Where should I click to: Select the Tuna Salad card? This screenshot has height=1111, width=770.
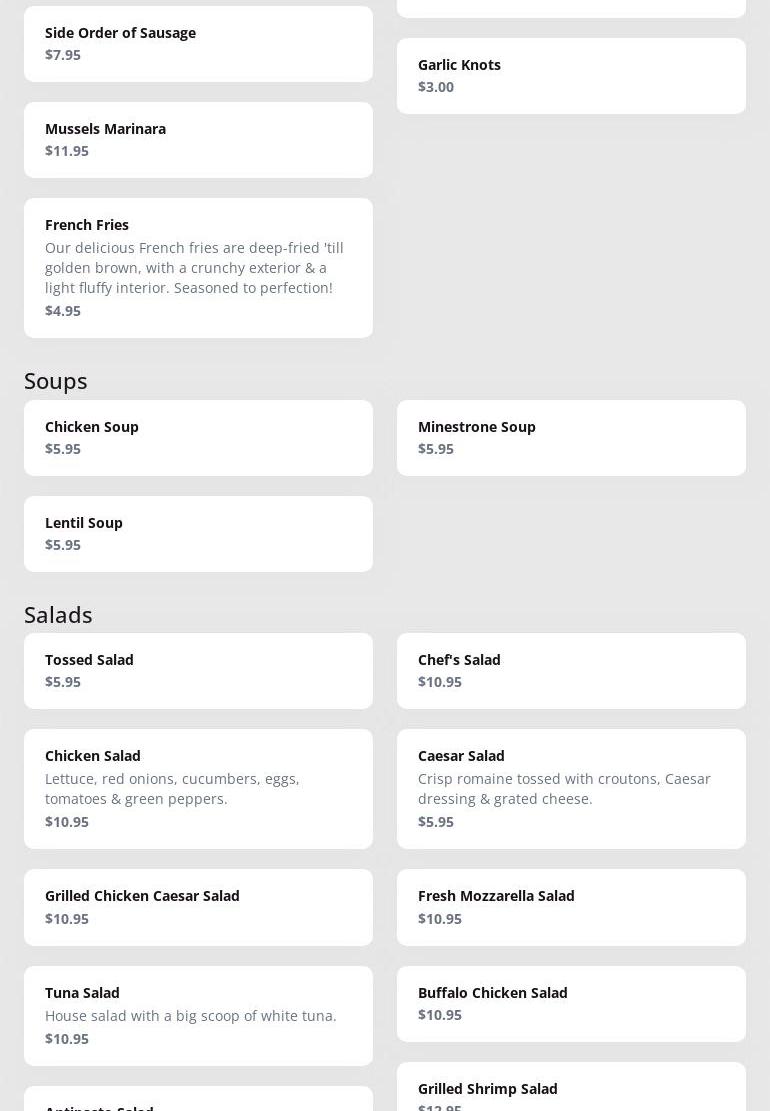tap(198, 1015)
